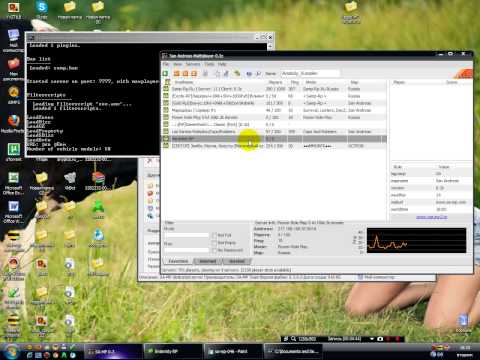Select the Los Santos Robbers server row
This screenshot has width=480, height=360.
275,131
